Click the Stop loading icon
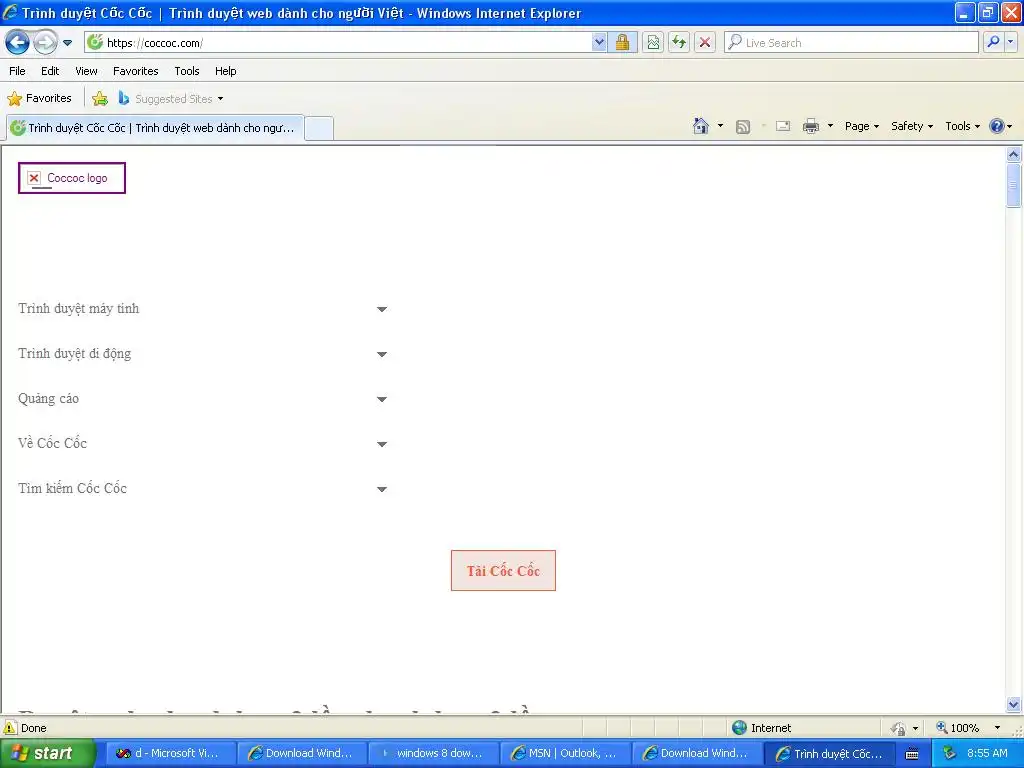 [705, 42]
